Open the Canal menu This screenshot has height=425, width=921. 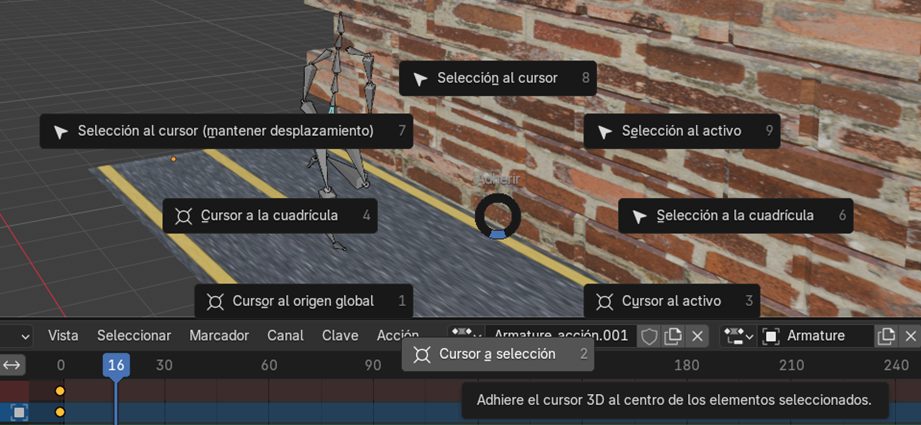(x=285, y=336)
